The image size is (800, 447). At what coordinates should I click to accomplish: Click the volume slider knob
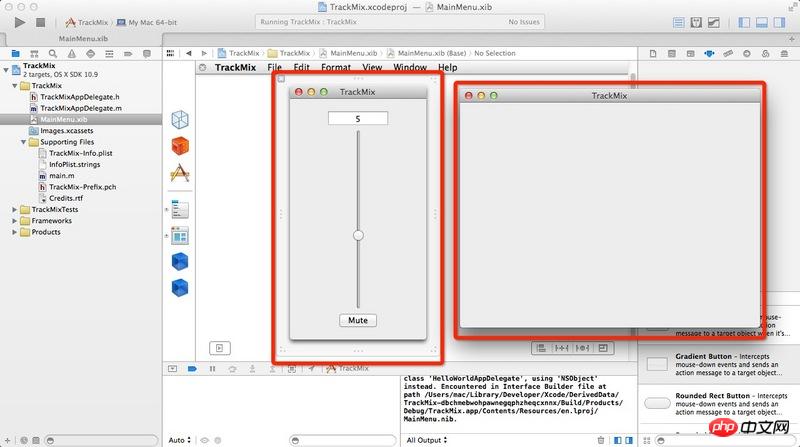tap(358, 235)
